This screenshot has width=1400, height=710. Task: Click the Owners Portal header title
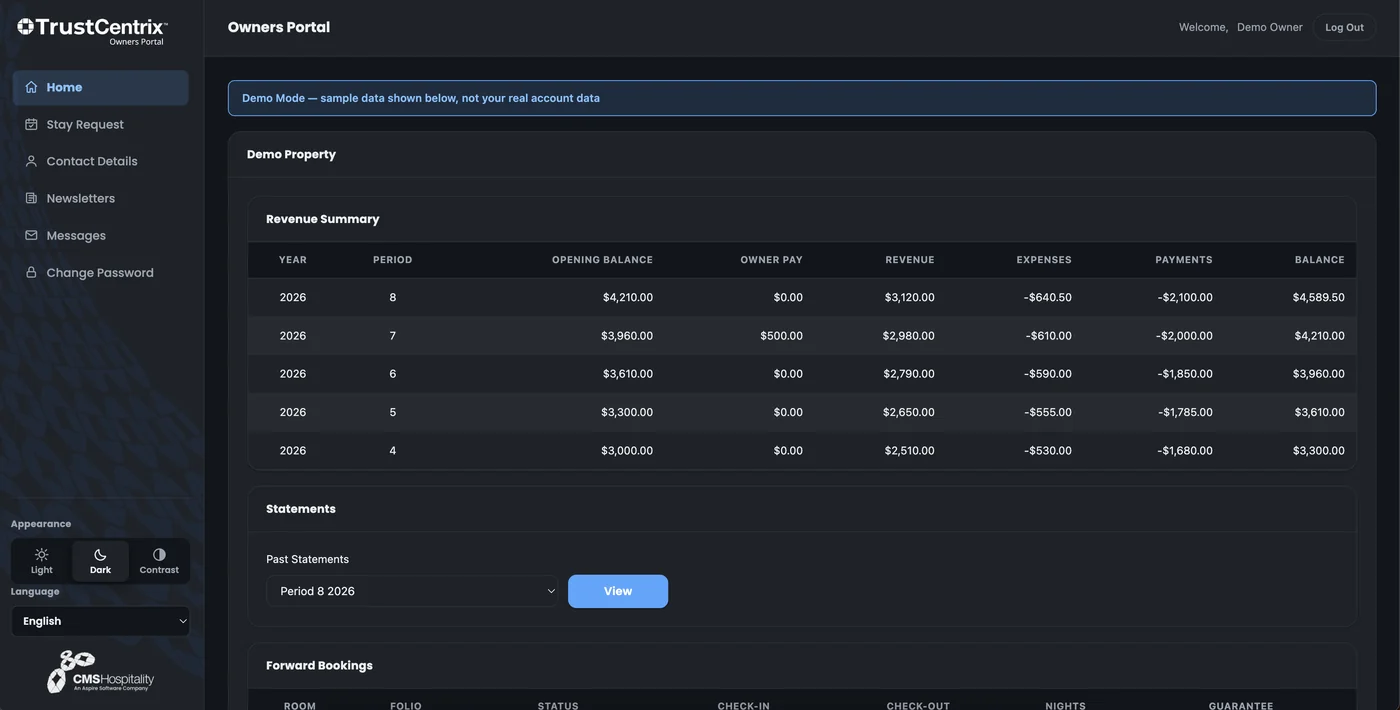(x=279, y=27)
